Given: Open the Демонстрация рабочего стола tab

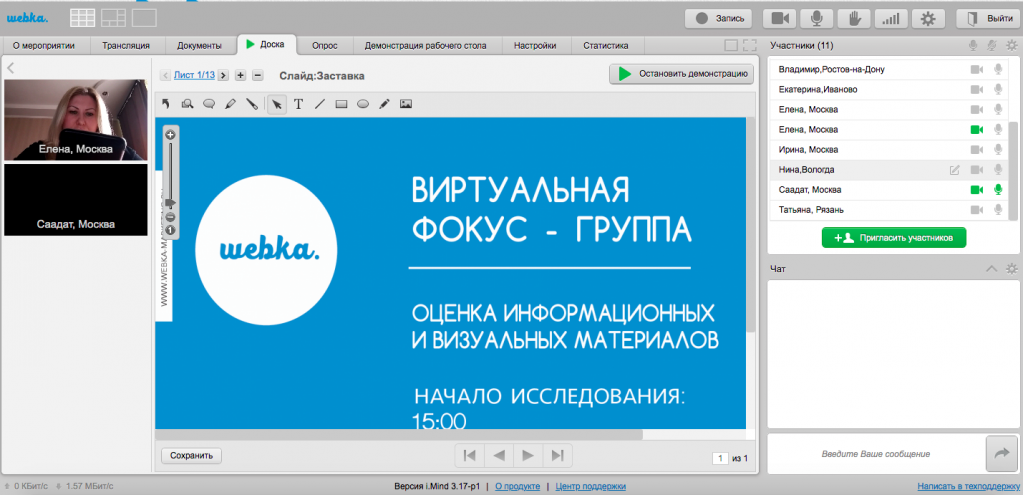Looking at the screenshot, I should pyautogui.click(x=429, y=46).
